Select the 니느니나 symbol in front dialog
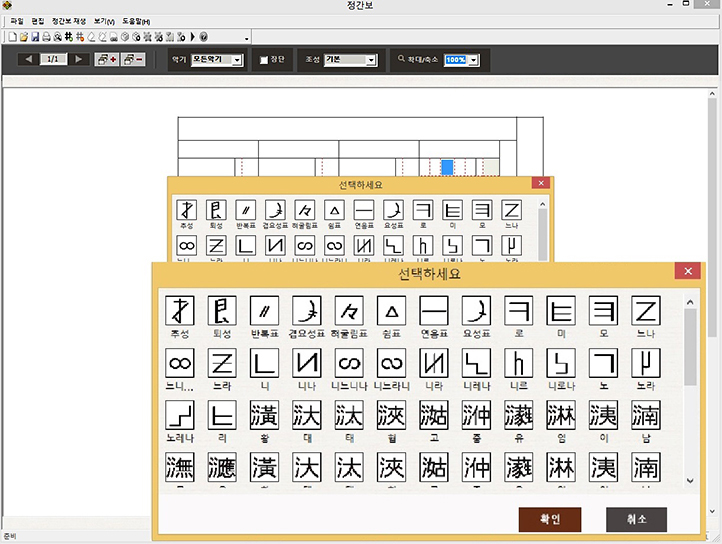 pyautogui.click(x=349, y=363)
